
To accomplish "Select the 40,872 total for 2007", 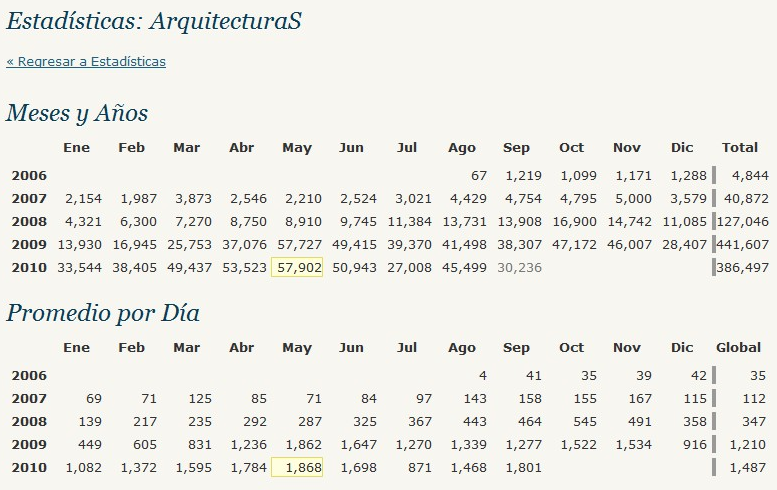I will click(746, 198).
